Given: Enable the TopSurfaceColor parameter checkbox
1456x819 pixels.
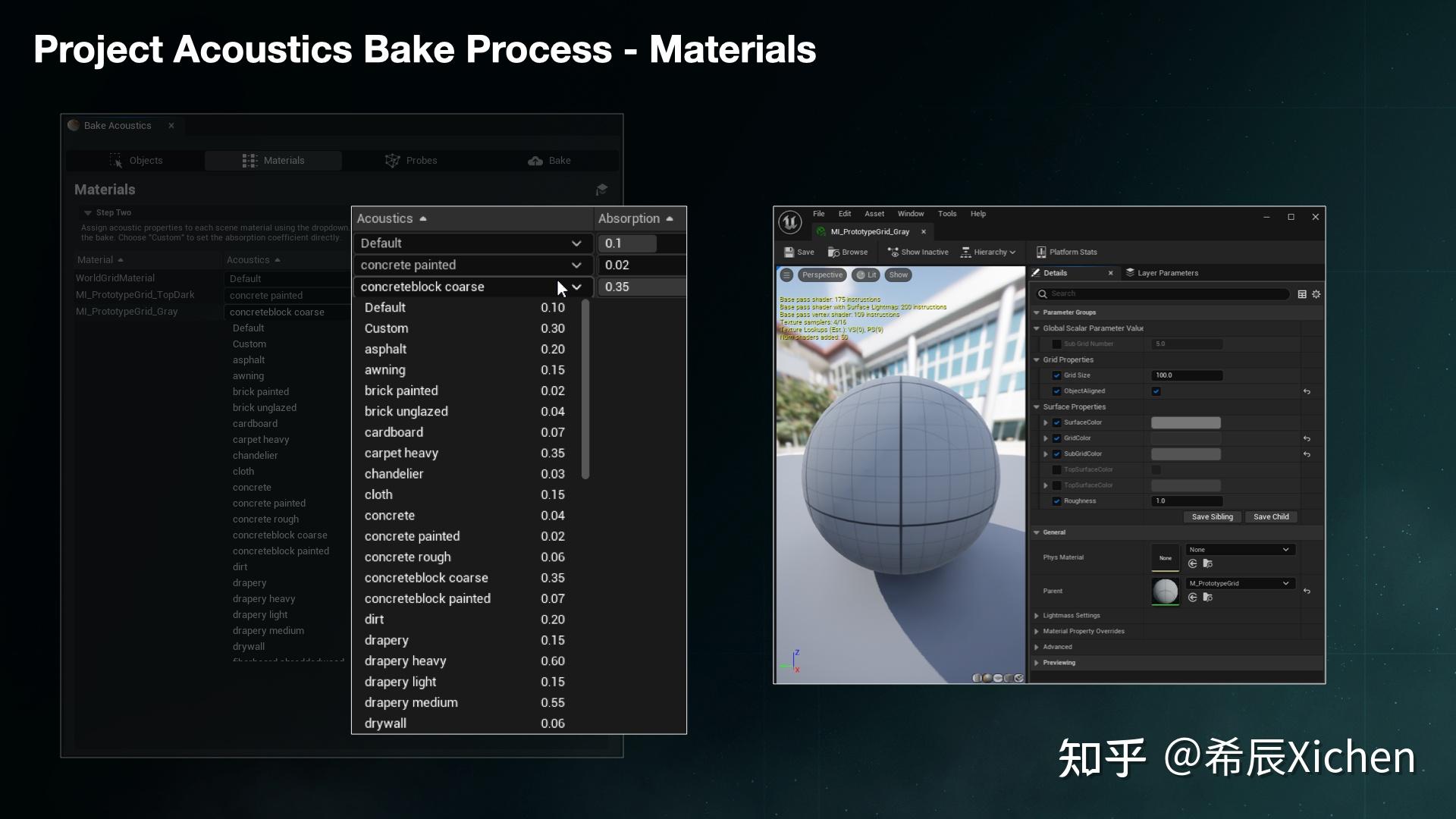Looking at the screenshot, I should (x=1057, y=469).
